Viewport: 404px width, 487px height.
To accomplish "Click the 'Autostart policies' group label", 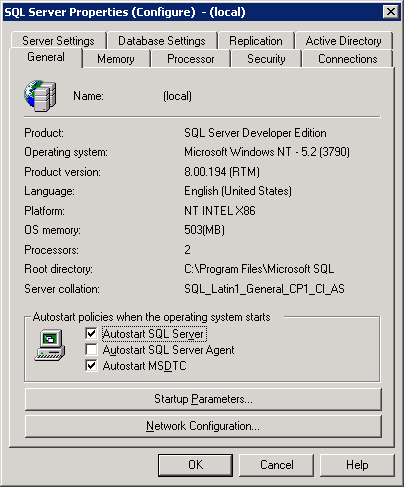I will [152, 317].
